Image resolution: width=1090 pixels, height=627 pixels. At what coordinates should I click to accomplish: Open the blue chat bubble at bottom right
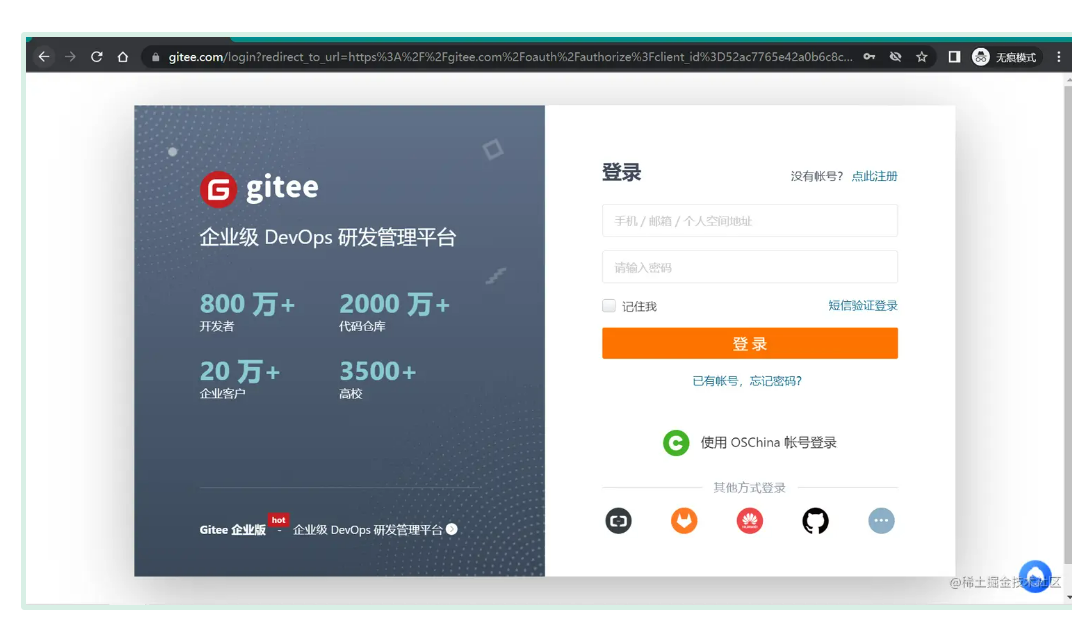pyautogui.click(x=1036, y=576)
